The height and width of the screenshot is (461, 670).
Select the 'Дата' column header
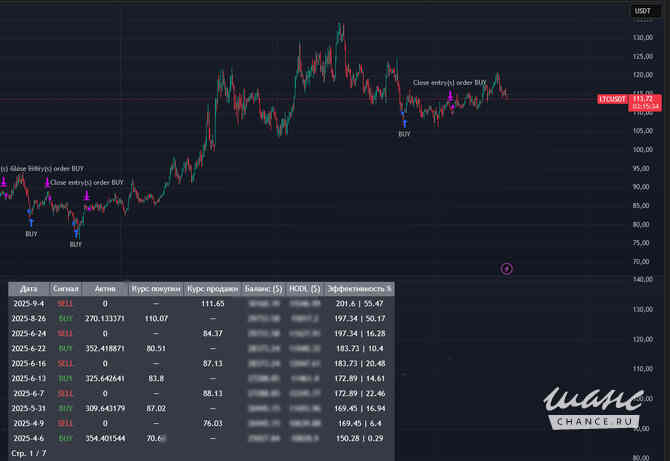tap(28, 288)
